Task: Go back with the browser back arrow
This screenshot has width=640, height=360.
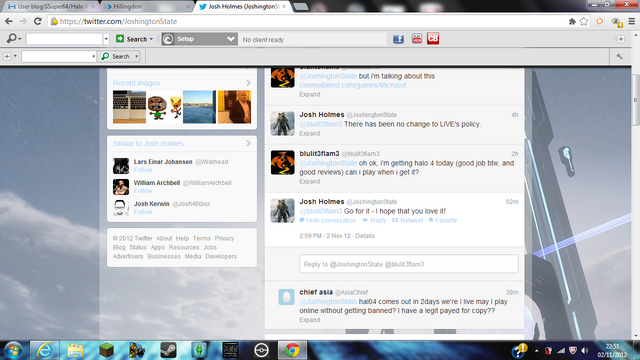Action: [9, 21]
